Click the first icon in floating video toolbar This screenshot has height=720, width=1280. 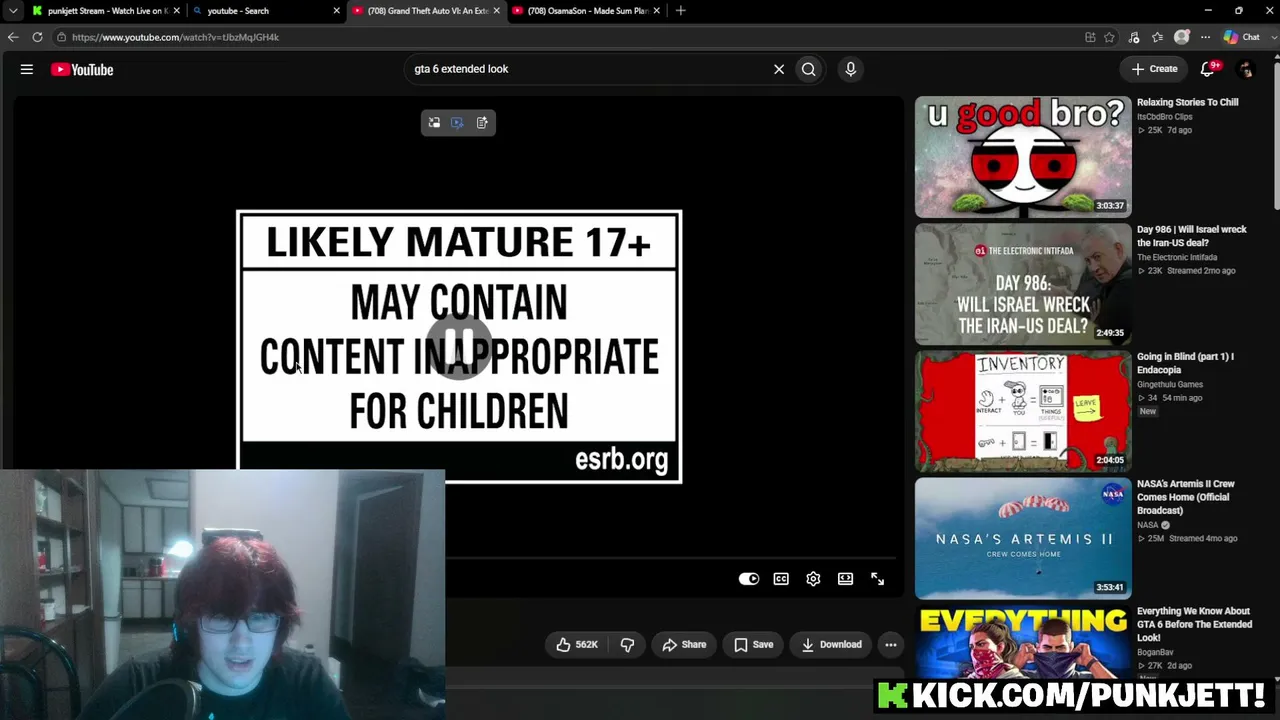(434, 123)
